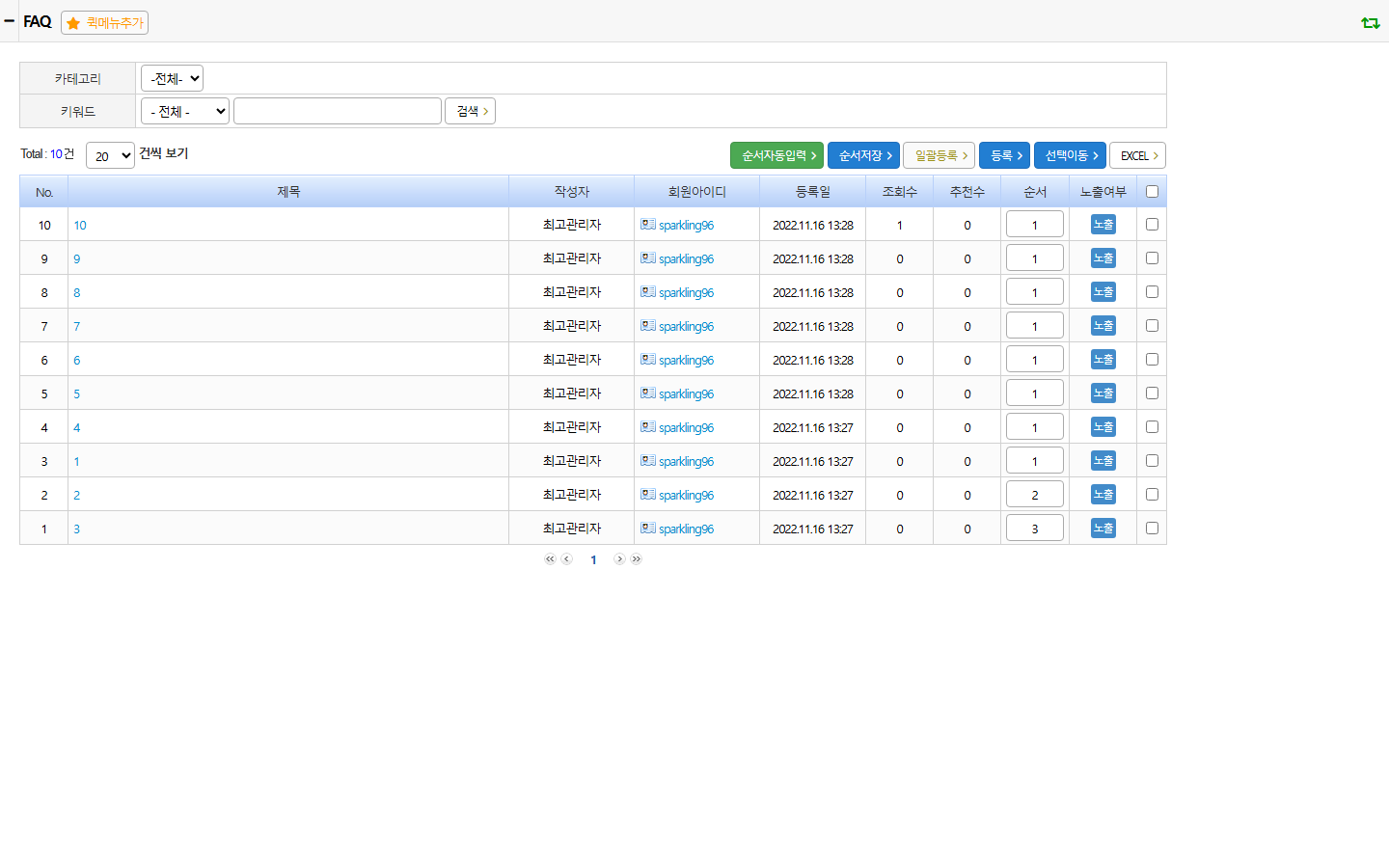The width and height of the screenshot is (1389, 868).
Task: Click member card icon in row No. 8
Action: [648, 291]
